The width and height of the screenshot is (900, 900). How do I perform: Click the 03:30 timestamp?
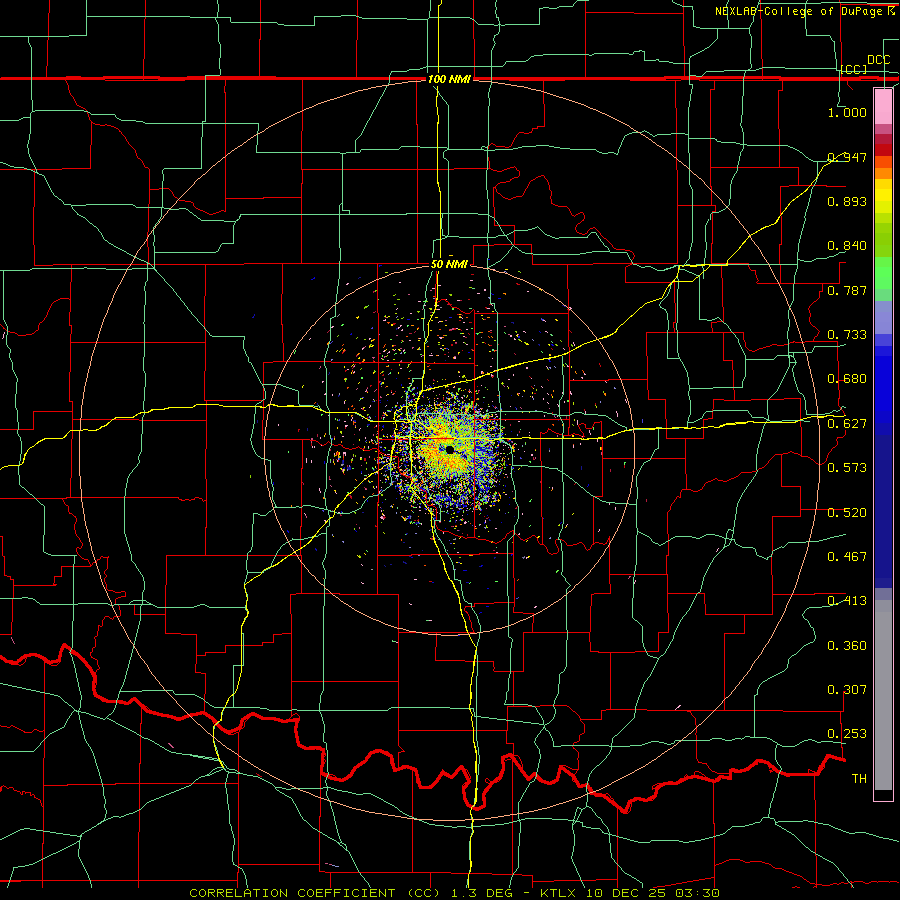(695, 893)
